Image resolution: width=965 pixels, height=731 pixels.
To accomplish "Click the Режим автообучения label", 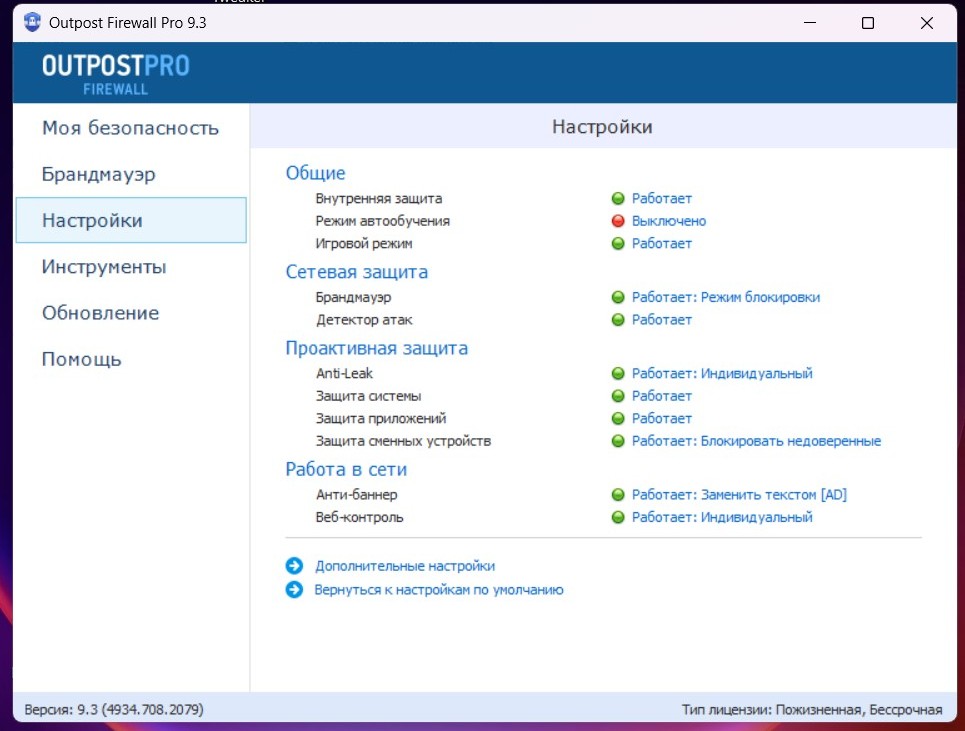I will pyautogui.click(x=383, y=221).
